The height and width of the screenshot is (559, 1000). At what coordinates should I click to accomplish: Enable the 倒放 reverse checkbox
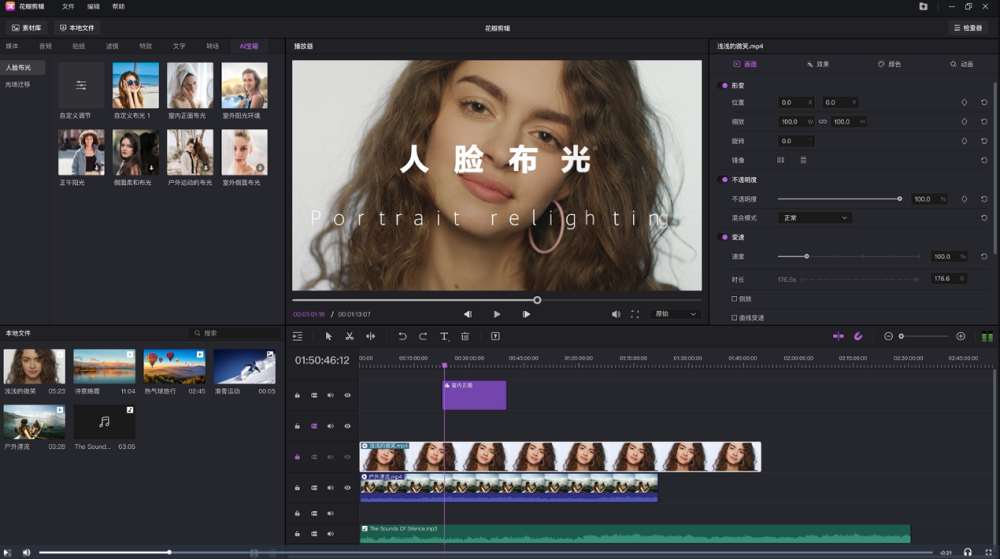[735, 298]
